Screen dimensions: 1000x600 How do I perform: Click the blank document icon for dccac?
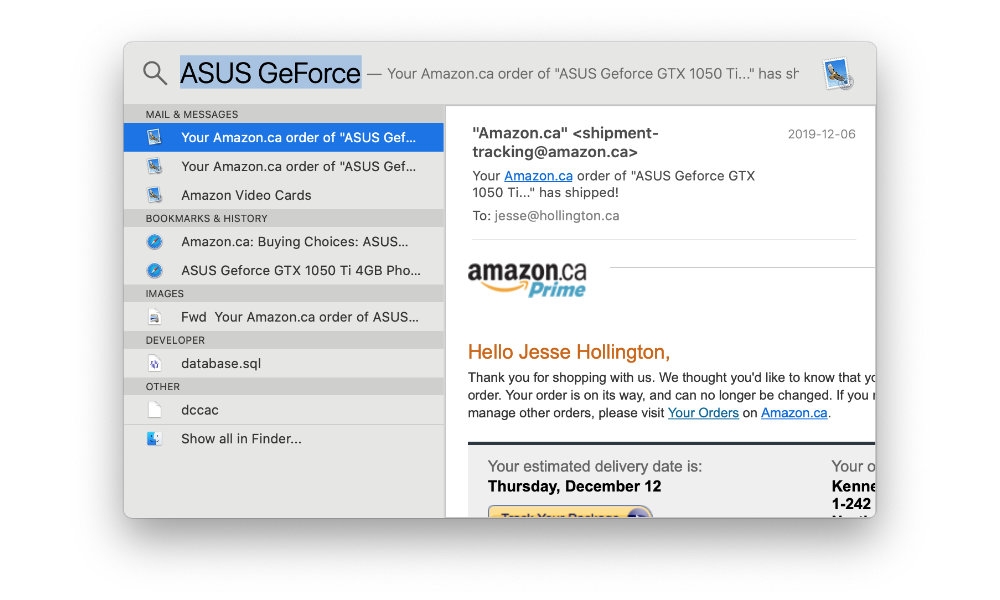pos(154,410)
